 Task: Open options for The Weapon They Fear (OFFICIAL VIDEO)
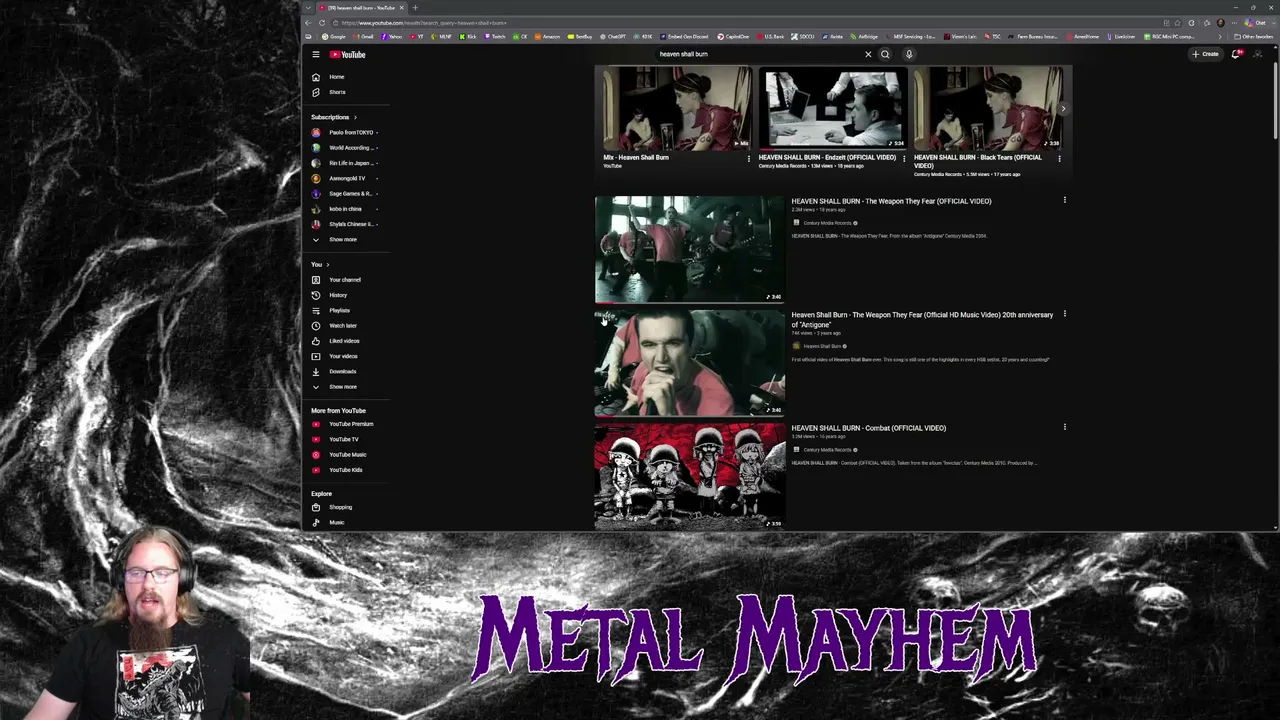1064,200
